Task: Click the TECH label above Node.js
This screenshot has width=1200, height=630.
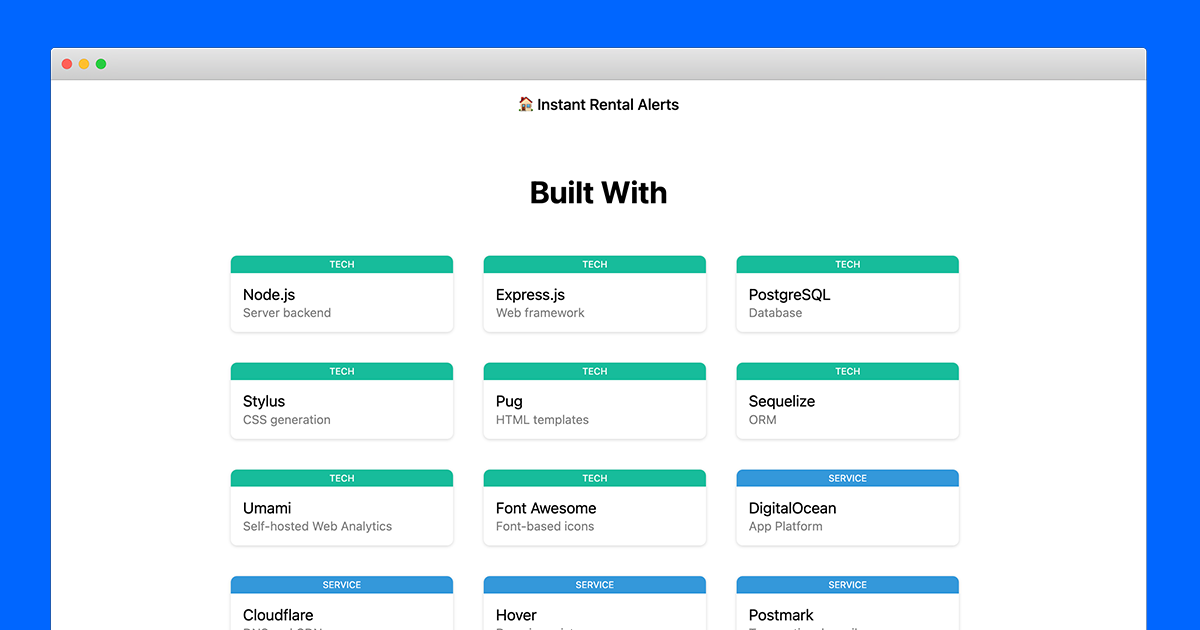Action: (x=342, y=265)
